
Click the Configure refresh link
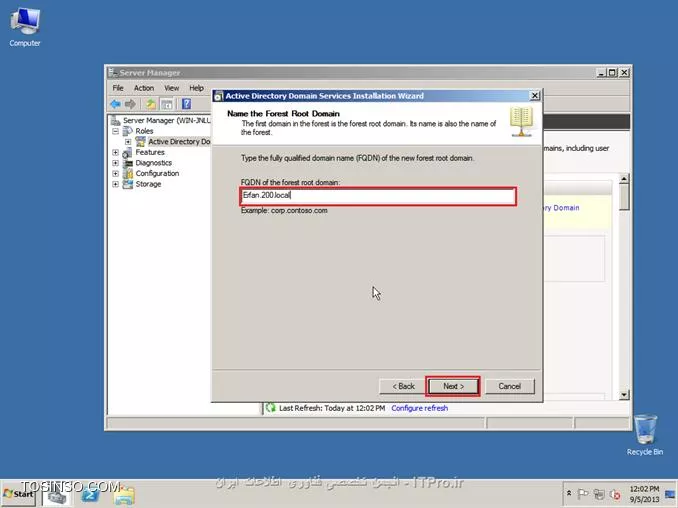(419, 408)
